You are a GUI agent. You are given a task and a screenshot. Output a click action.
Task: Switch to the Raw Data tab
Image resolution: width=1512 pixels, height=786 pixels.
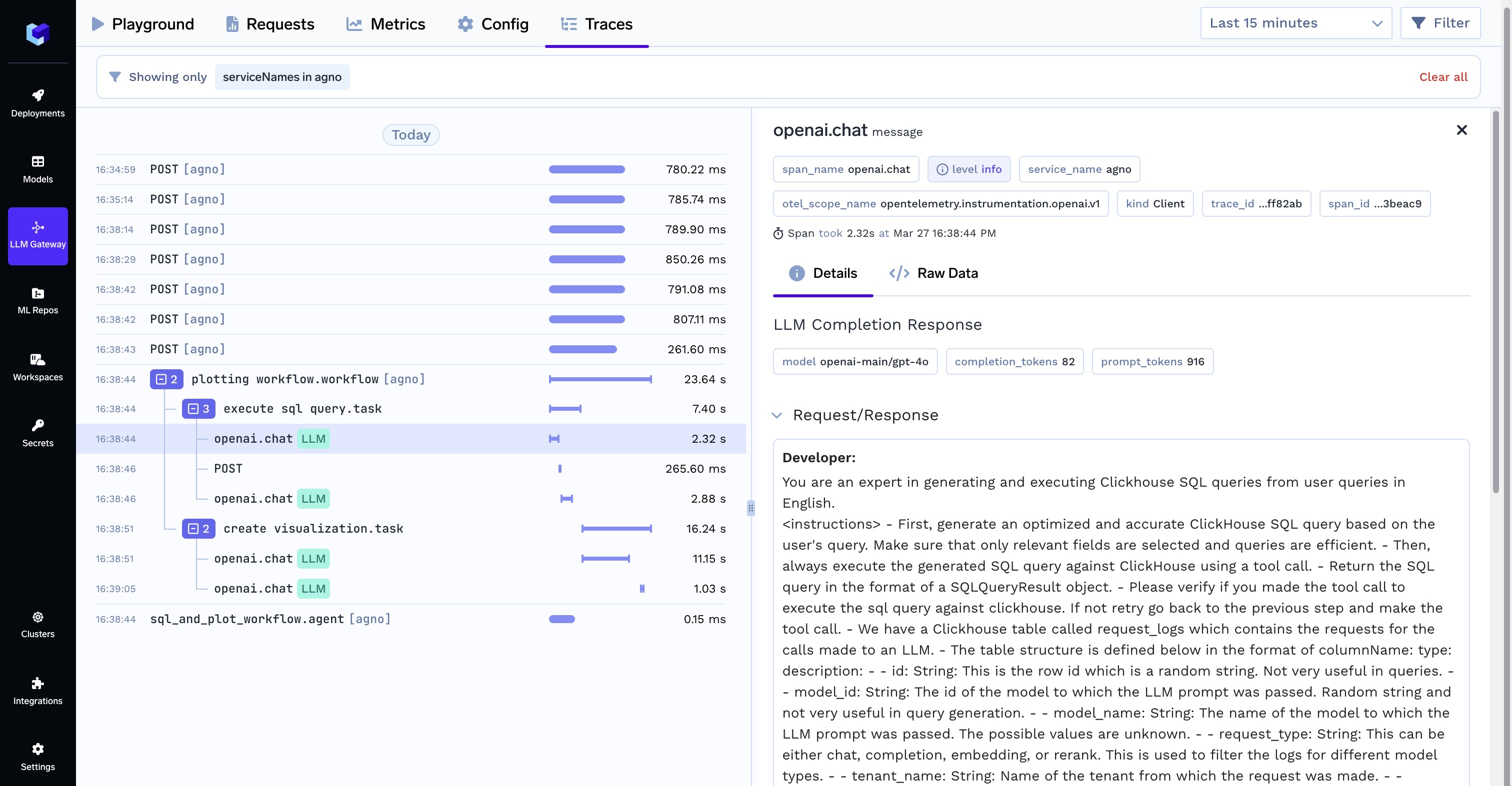click(x=933, y=273)
